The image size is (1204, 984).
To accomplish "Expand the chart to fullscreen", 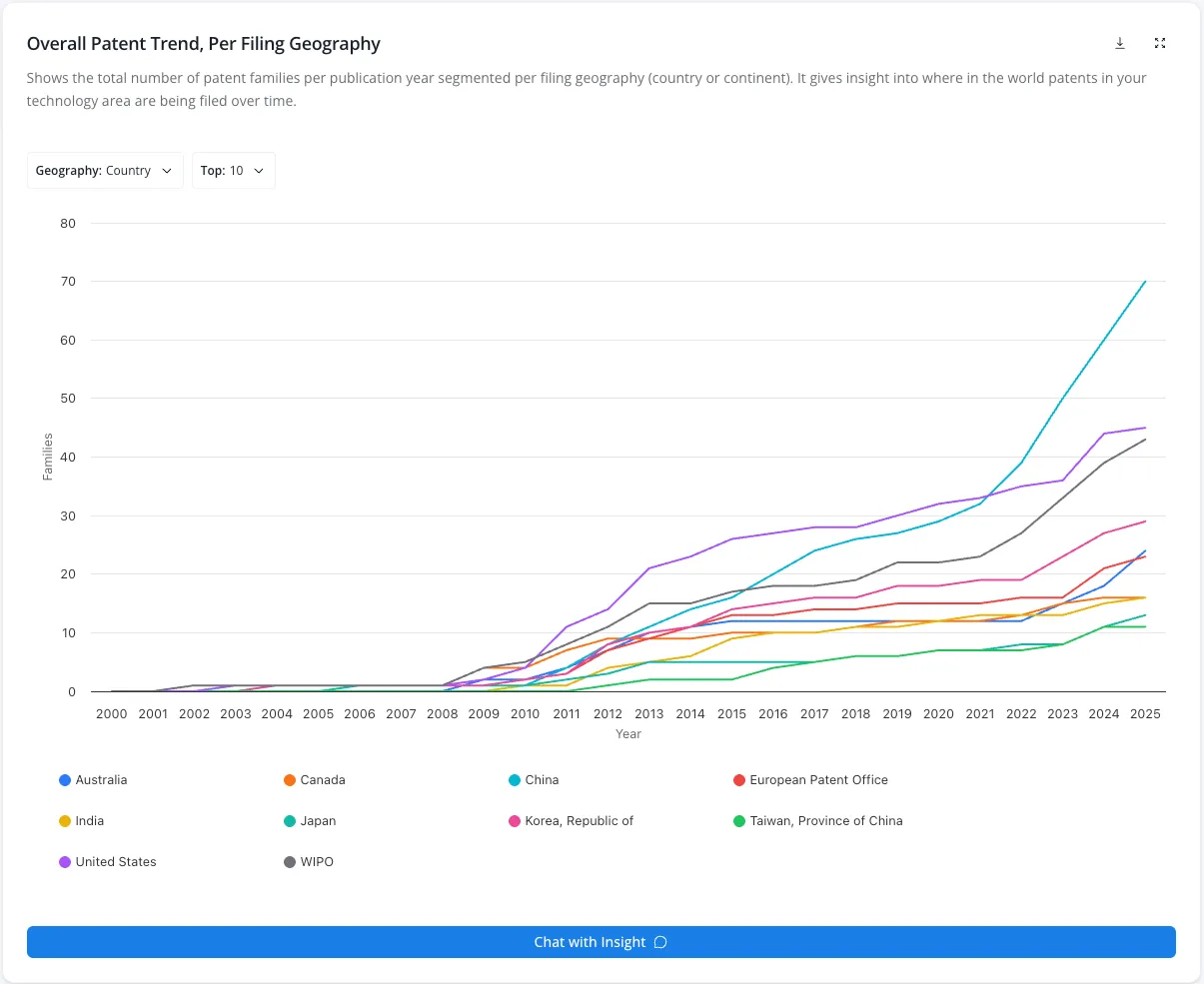I will [x=1160, y=43].
